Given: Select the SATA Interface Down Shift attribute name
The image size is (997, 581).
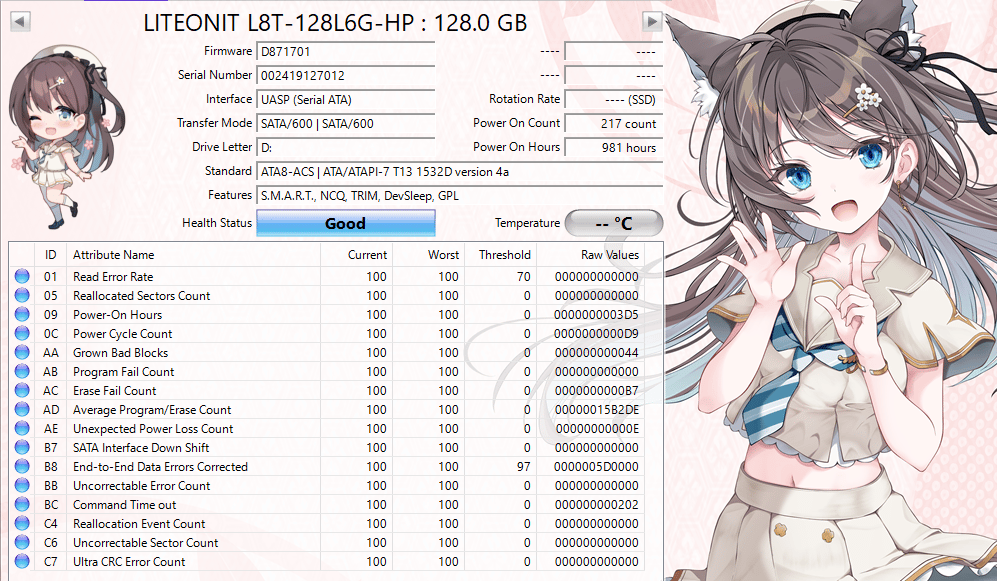Looking at the screenshot, I should [141, 448].
